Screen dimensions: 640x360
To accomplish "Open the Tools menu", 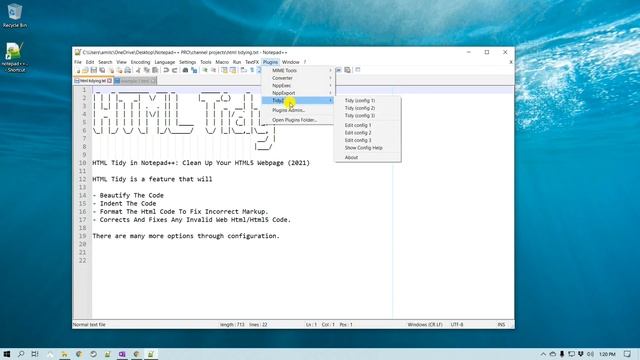I will coord(206,62).
